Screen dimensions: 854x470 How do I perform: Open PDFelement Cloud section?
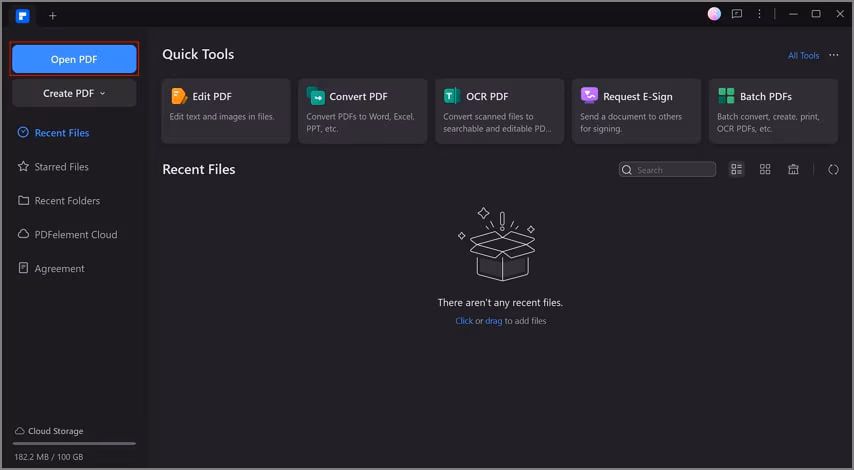tap(75, 235)
